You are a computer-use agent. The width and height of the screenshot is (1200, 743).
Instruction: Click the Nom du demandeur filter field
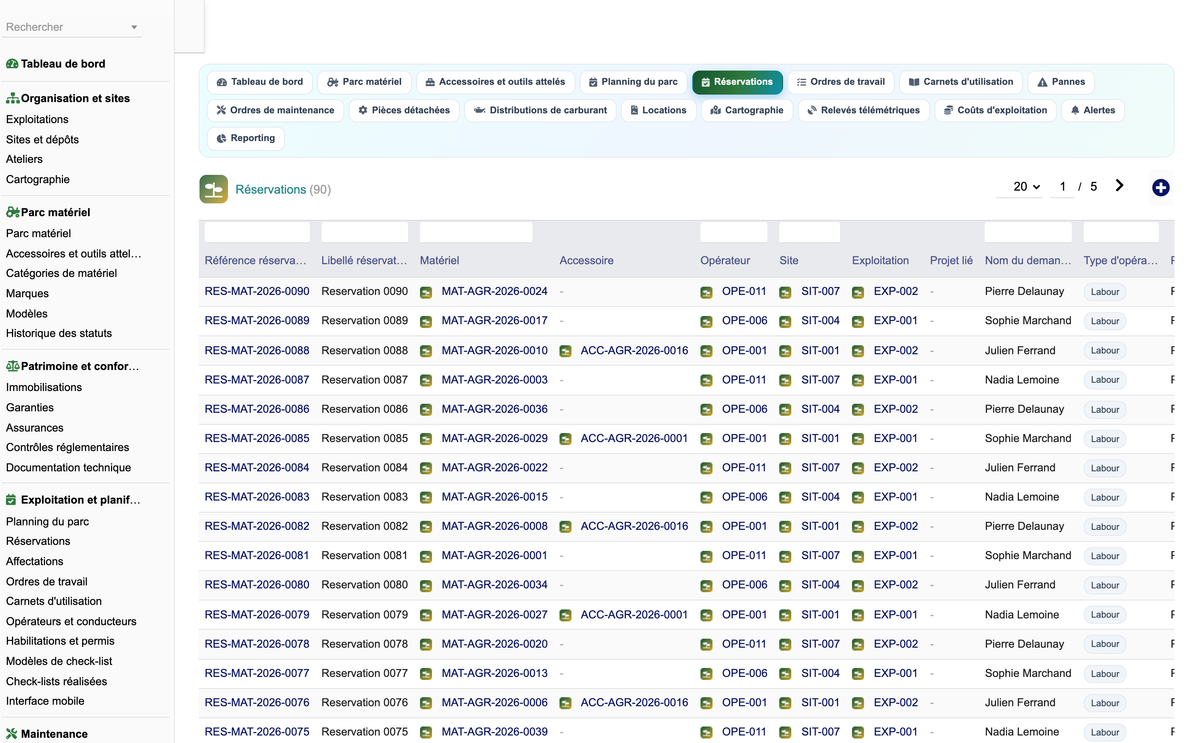1028,232
